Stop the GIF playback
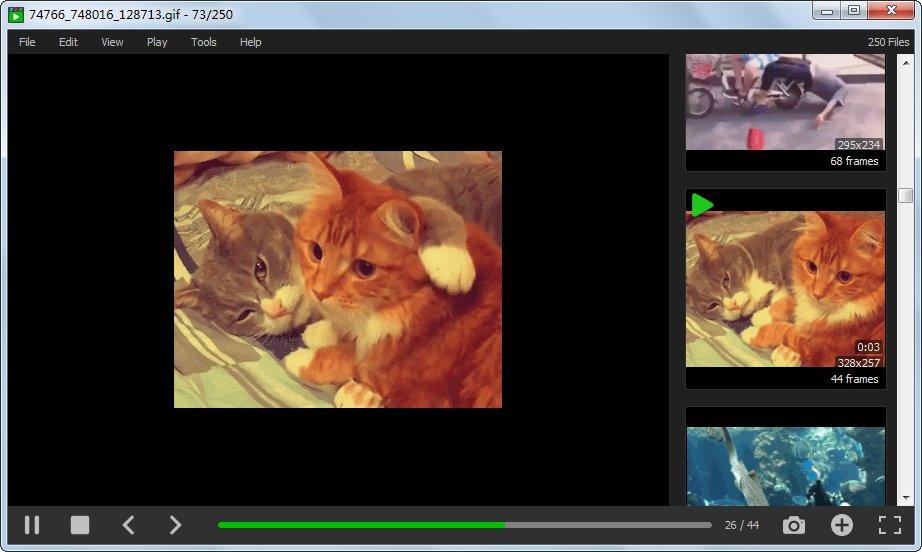This screenshot has width=922, height=552. pyautogui.click(x=79, y=525)
